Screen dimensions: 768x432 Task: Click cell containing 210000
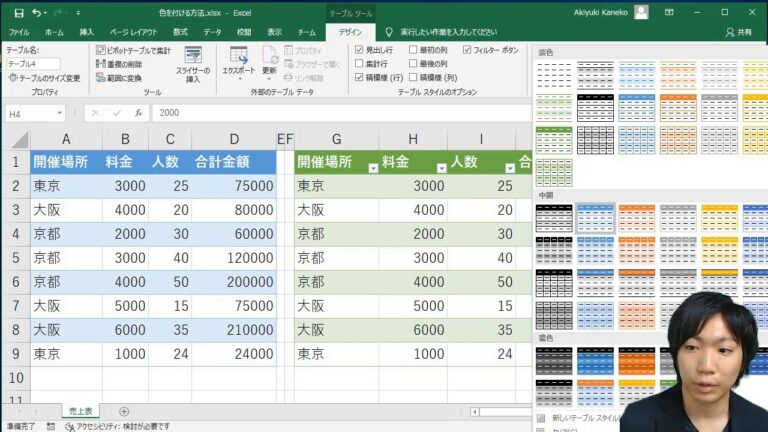tap(234, 330)
